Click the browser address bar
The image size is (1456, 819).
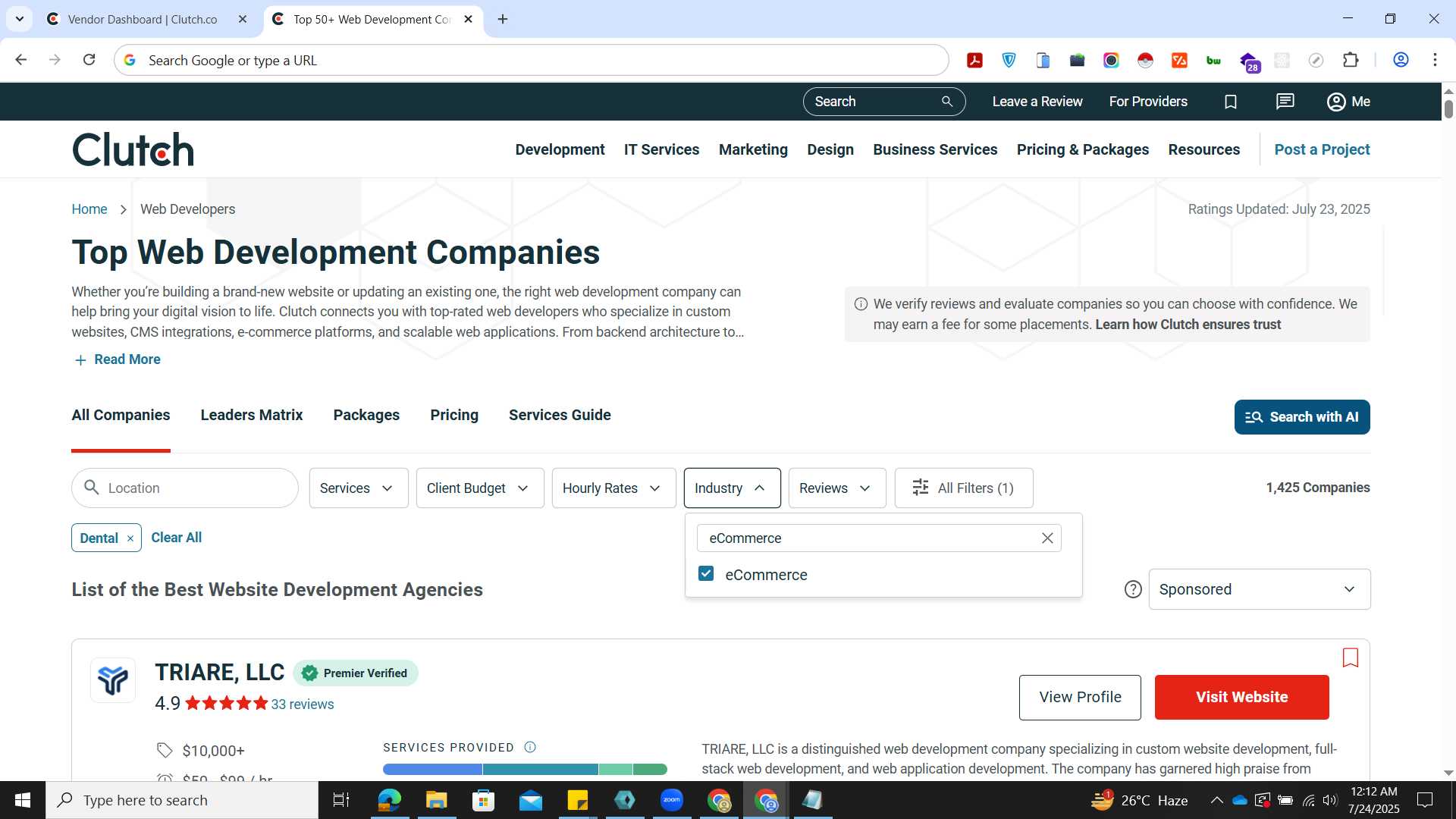click(531, 60)
